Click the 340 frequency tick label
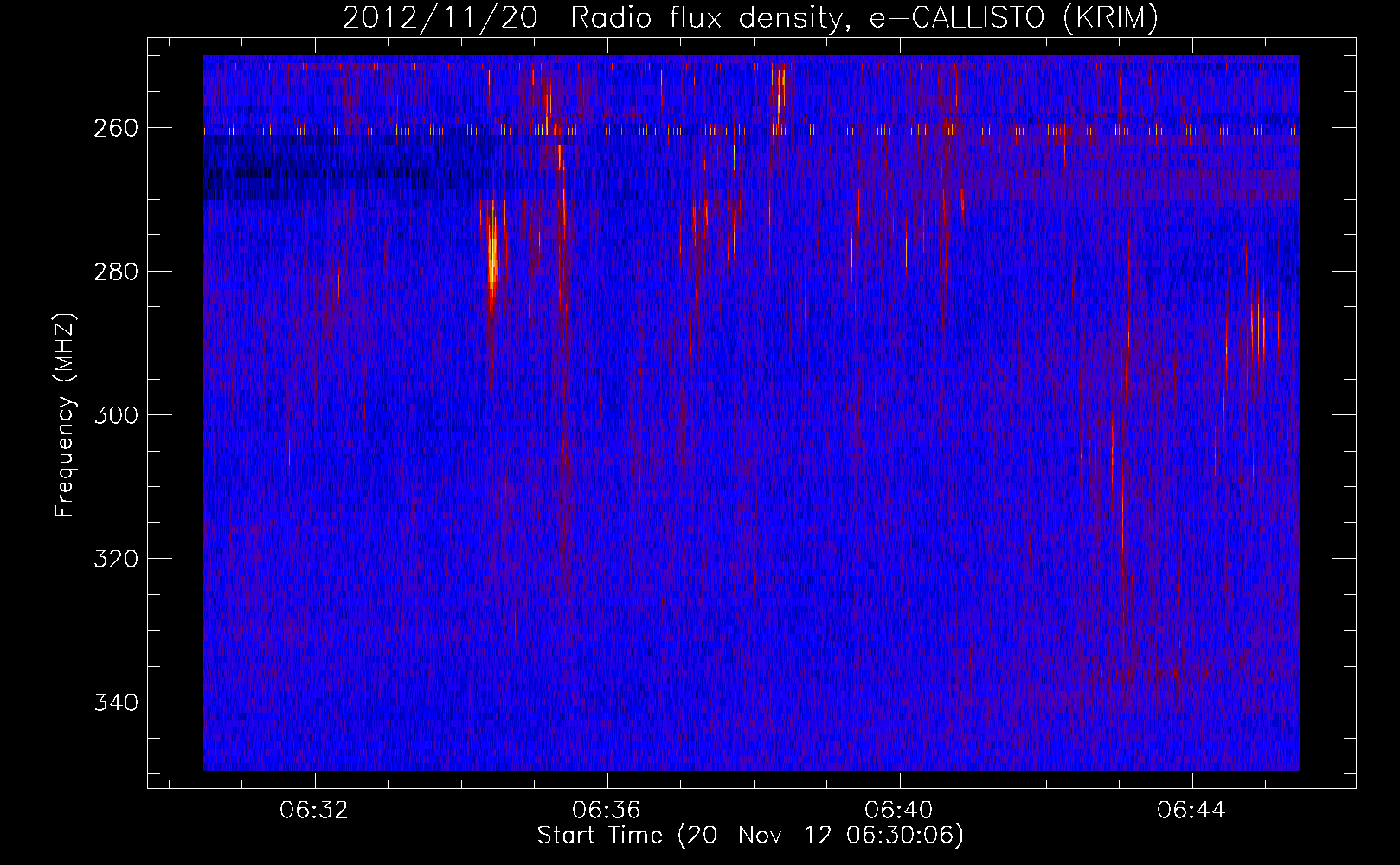Viewport: 1400px width, 865px height. (115, 702)
